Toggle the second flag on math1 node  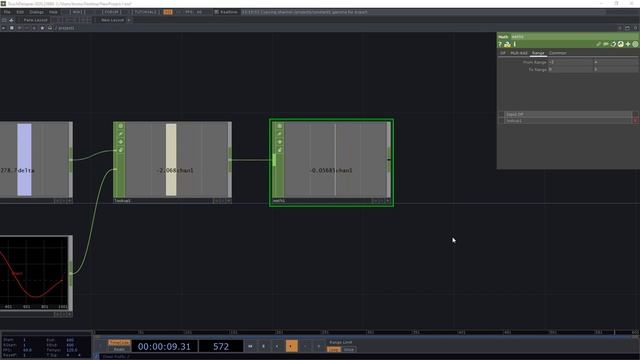tap(280, 134)
